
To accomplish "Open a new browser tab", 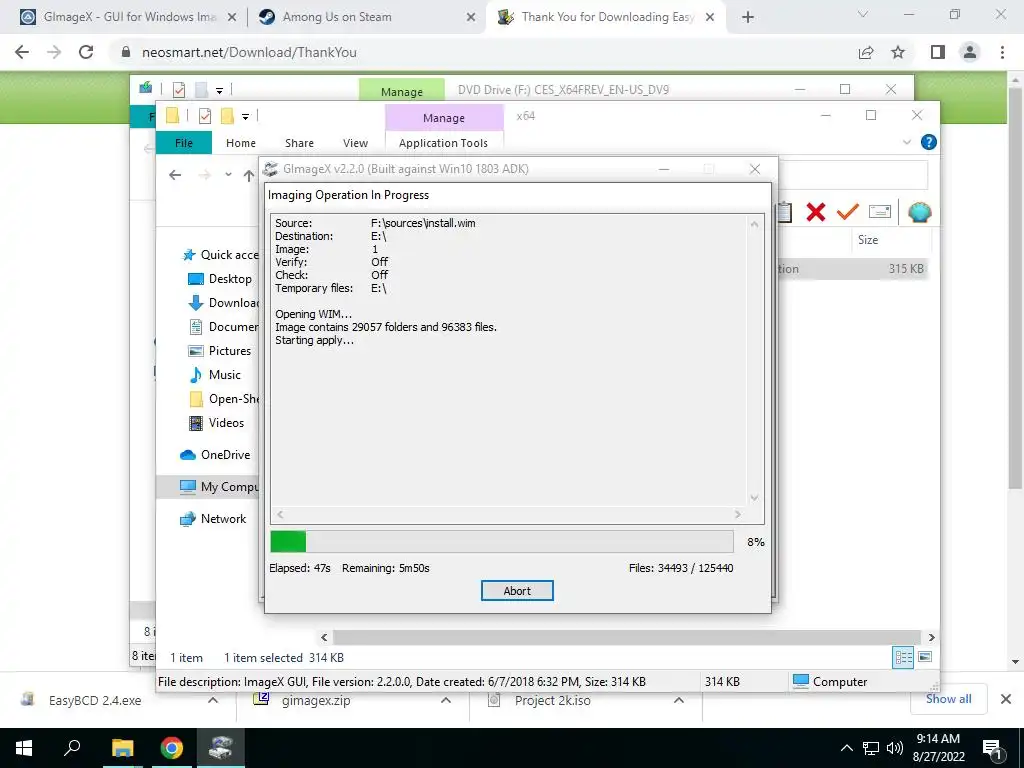I will [748, 18].
